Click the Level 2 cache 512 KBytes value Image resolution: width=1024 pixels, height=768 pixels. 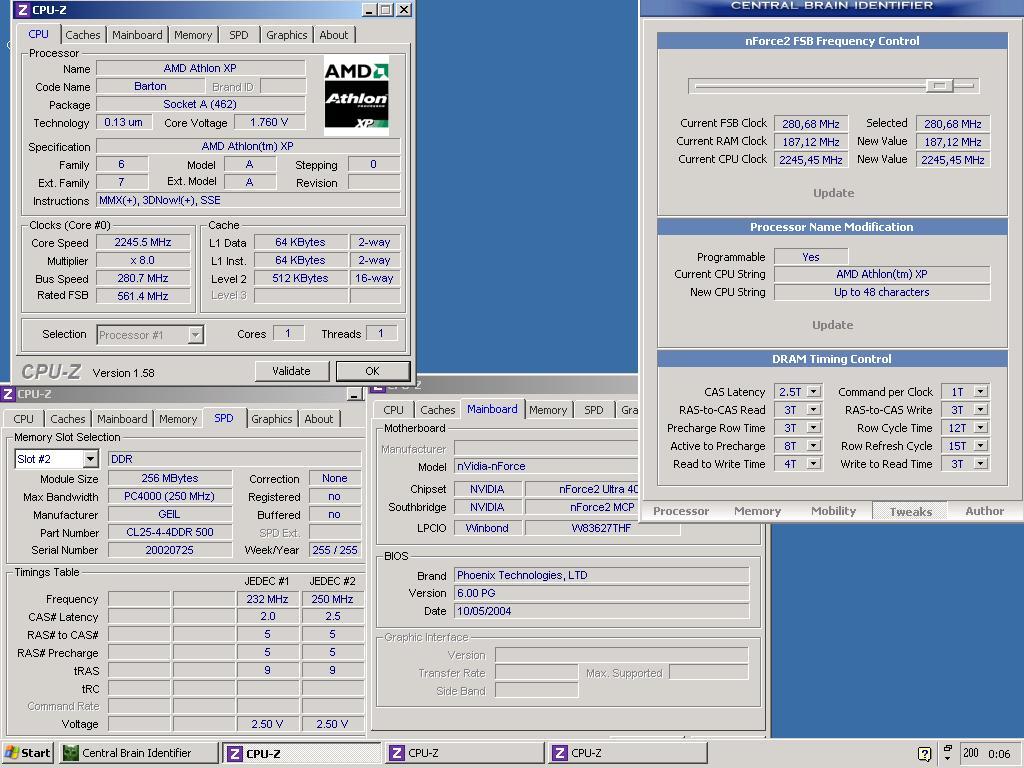coord(300,278)
